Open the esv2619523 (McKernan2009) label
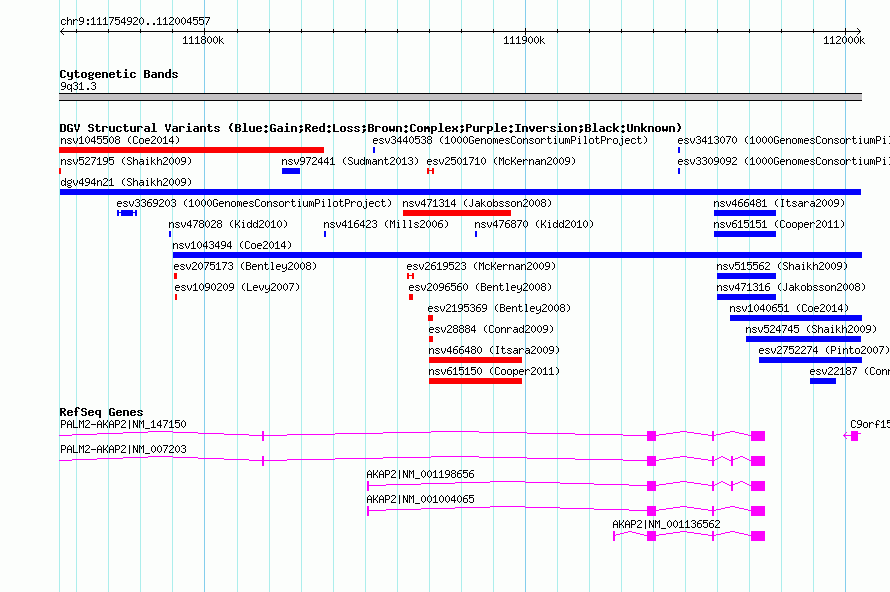This screenshot has width=890, height=592. [x=481, y=266]
